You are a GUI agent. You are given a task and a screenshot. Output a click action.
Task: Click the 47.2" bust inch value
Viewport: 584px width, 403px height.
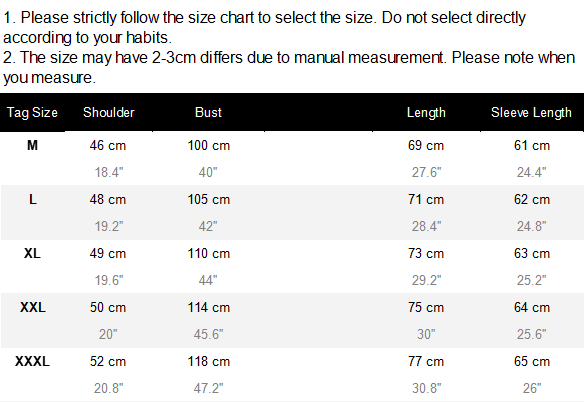208,388
